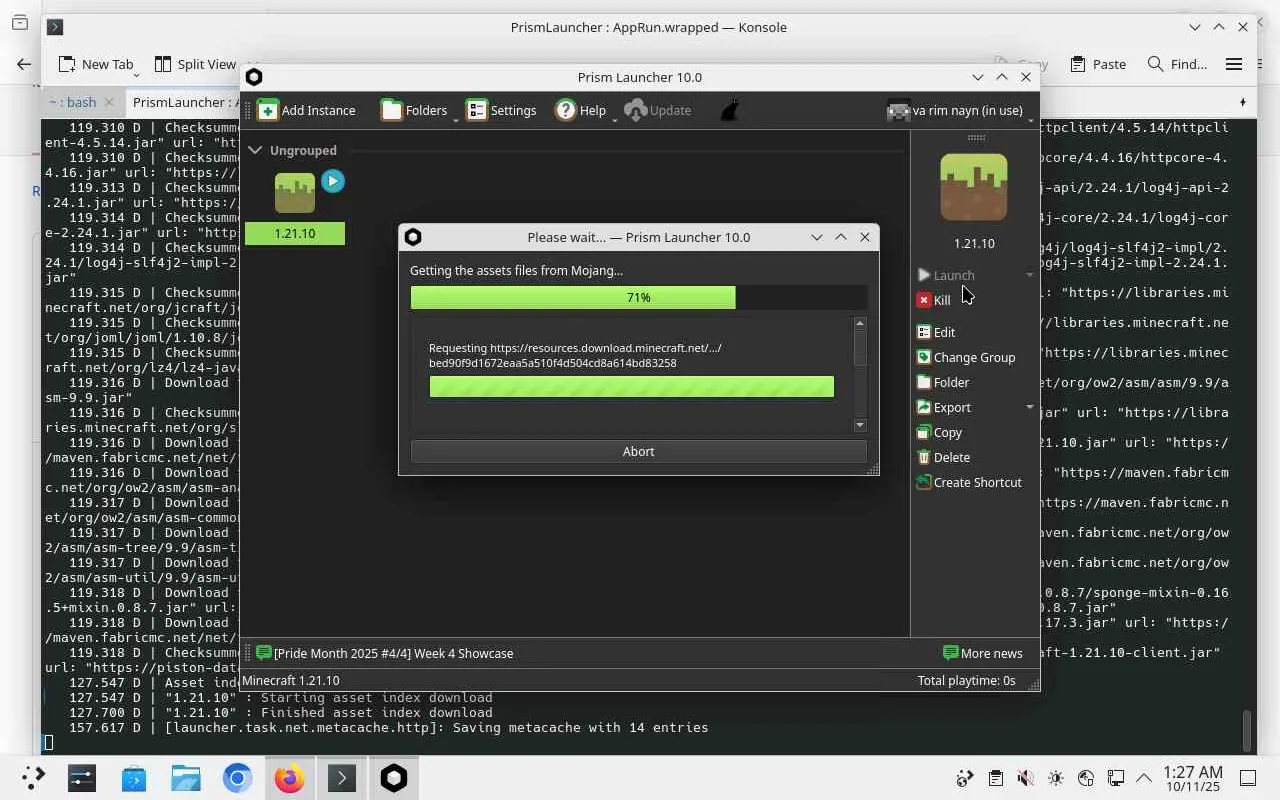The height and width of the screenshot is (800, 1280).
Task: Expand the Export dropdown arrow
Action: point(1030,407)
